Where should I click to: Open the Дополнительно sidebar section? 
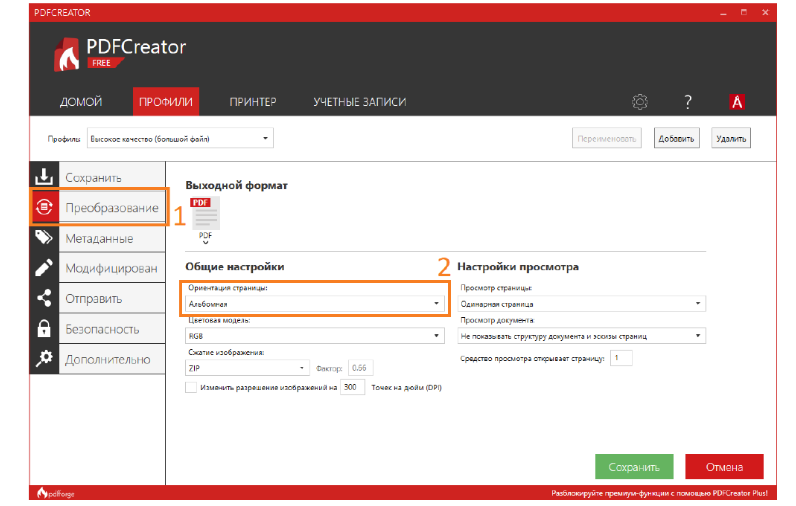(x=112, y=359)
